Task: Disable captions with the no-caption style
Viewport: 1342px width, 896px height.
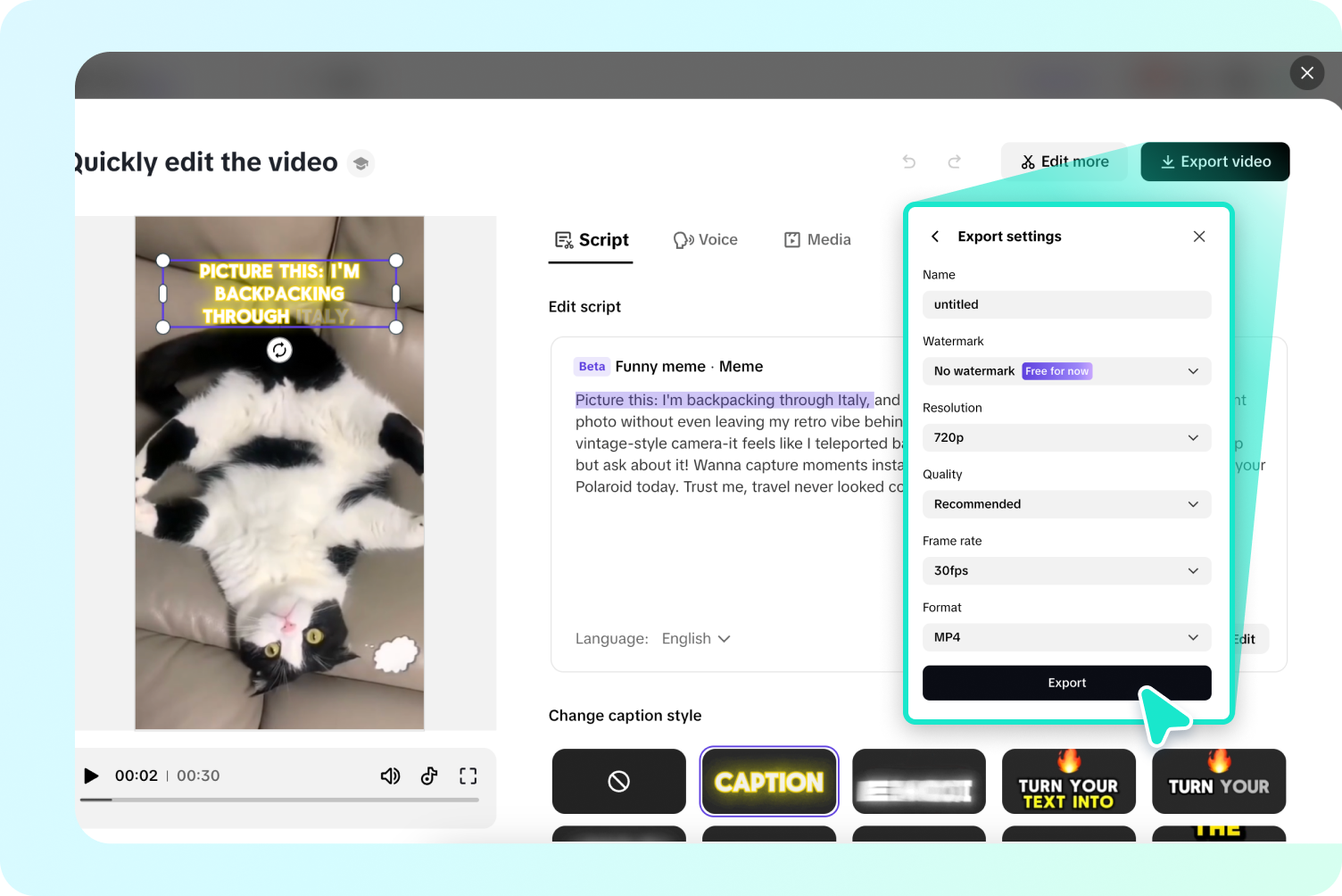Action: coord(618,781)
